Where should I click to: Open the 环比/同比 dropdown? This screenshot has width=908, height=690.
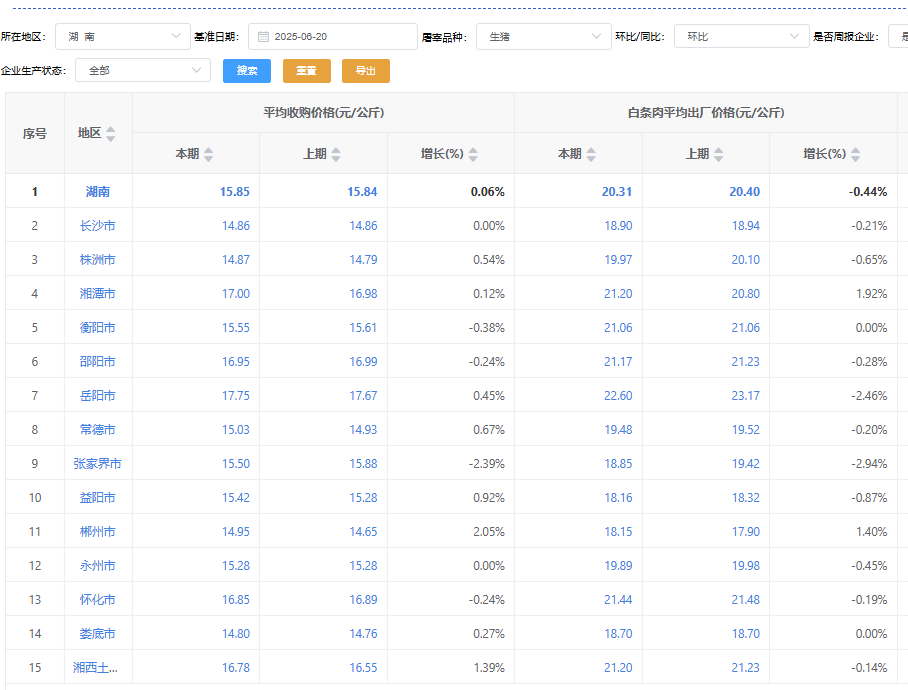pyautogui.click(x=741, y=37)
